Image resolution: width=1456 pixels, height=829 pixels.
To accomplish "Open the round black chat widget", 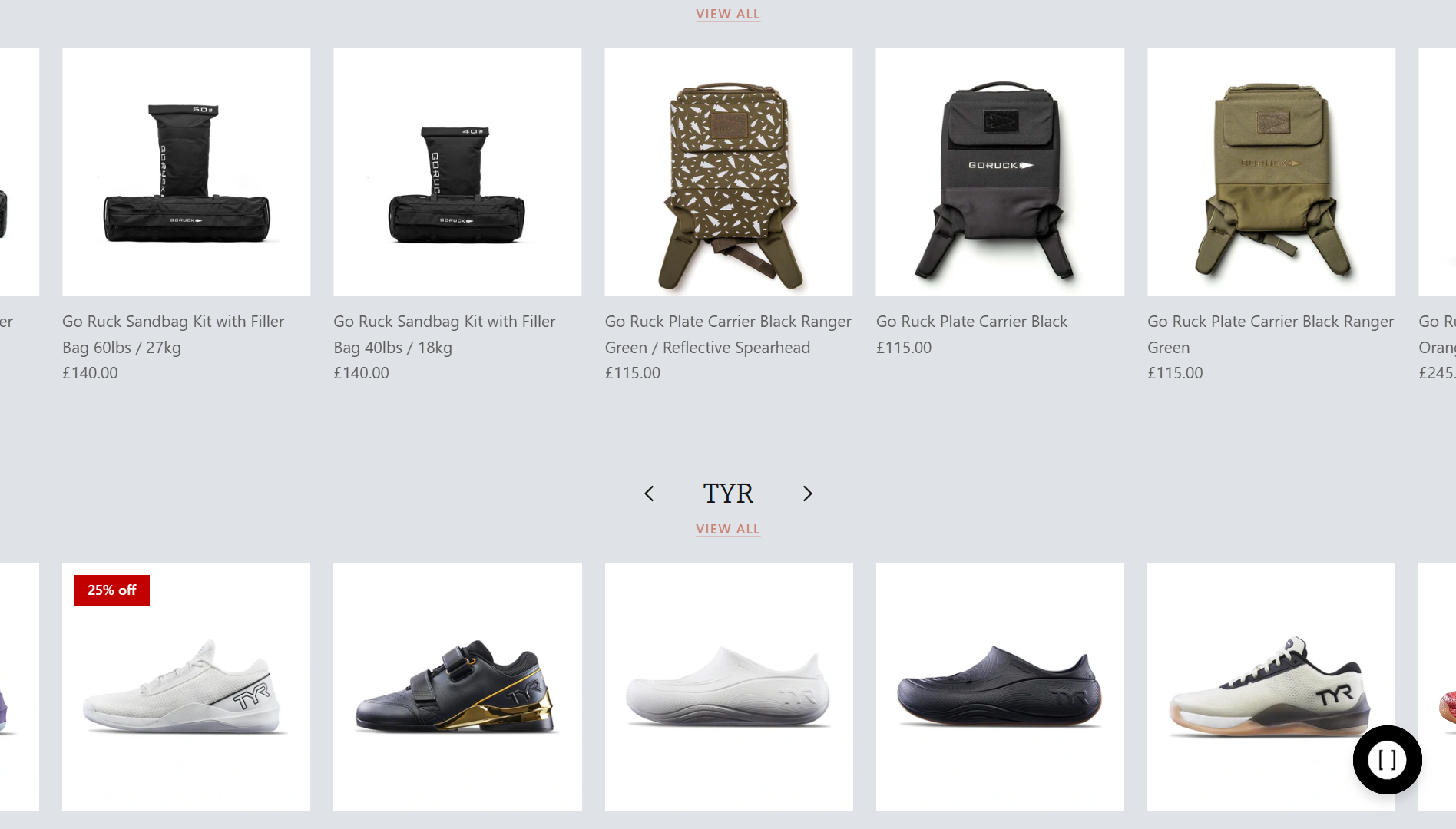I will point(1387,760).
